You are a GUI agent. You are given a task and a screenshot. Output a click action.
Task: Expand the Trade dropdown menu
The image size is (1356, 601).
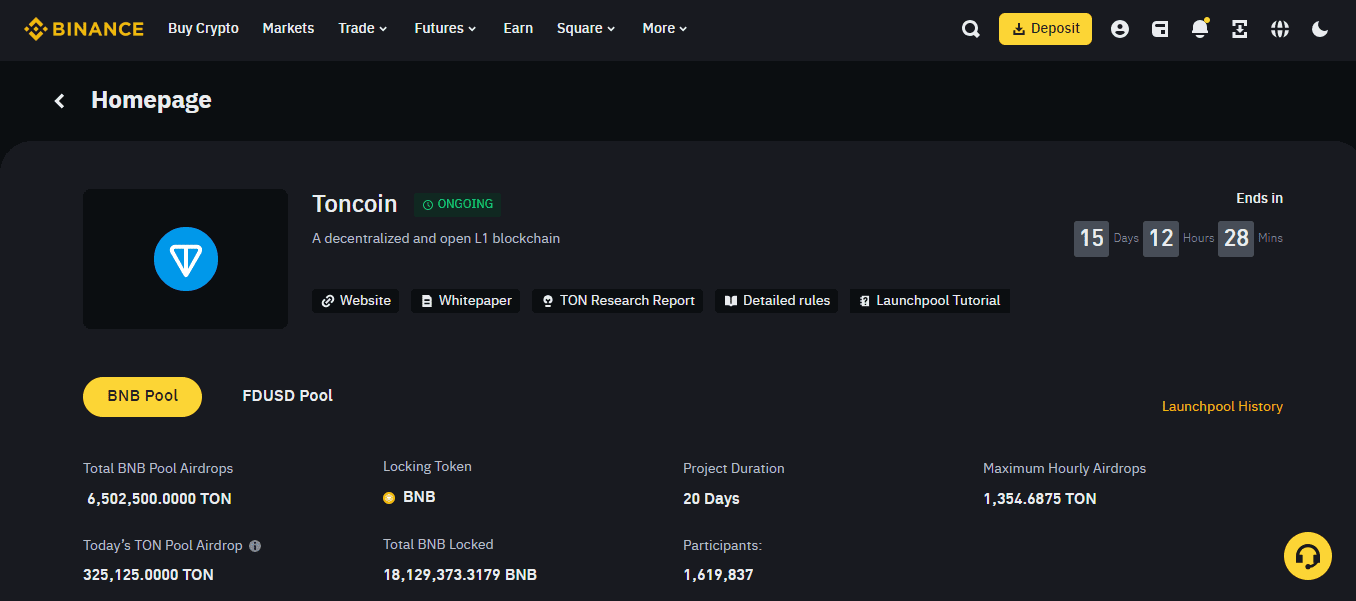[362, 28]
